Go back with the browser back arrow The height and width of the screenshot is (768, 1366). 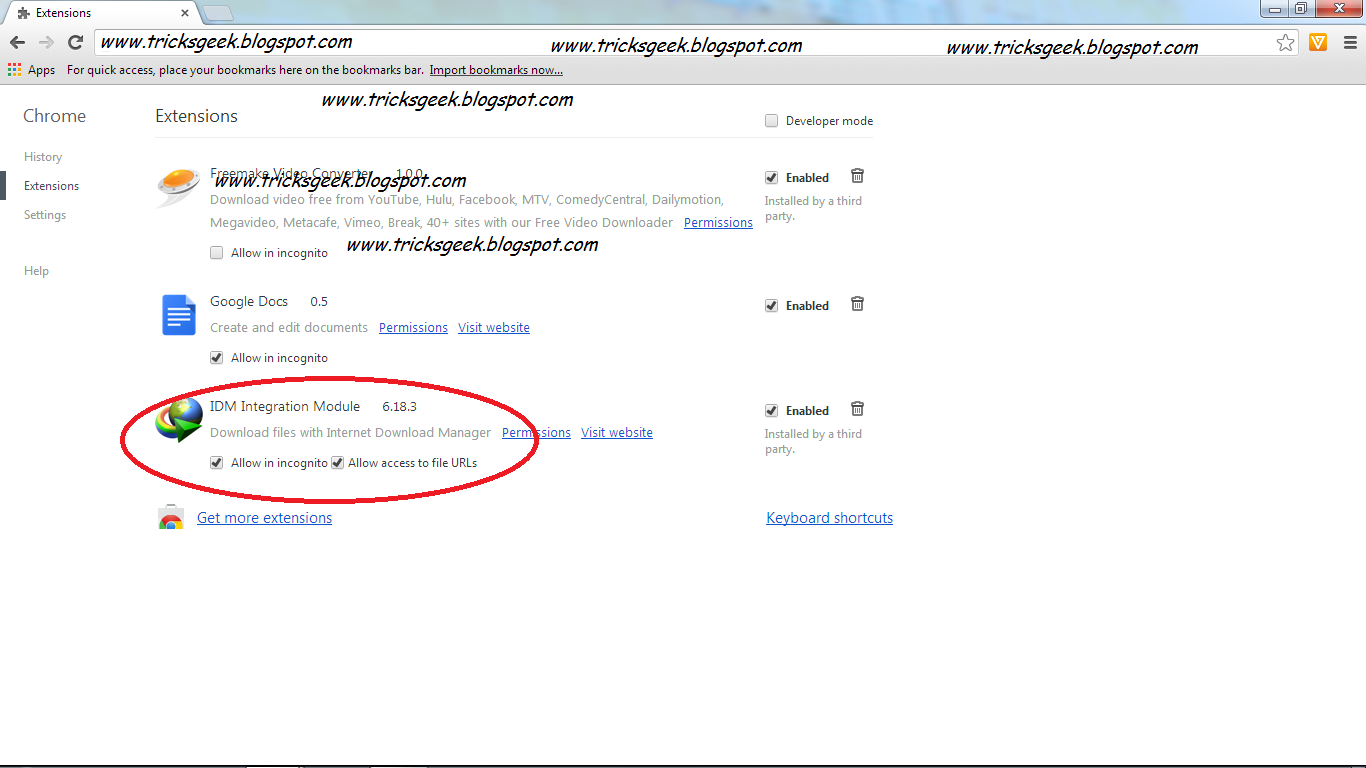(x=17, y=42)
